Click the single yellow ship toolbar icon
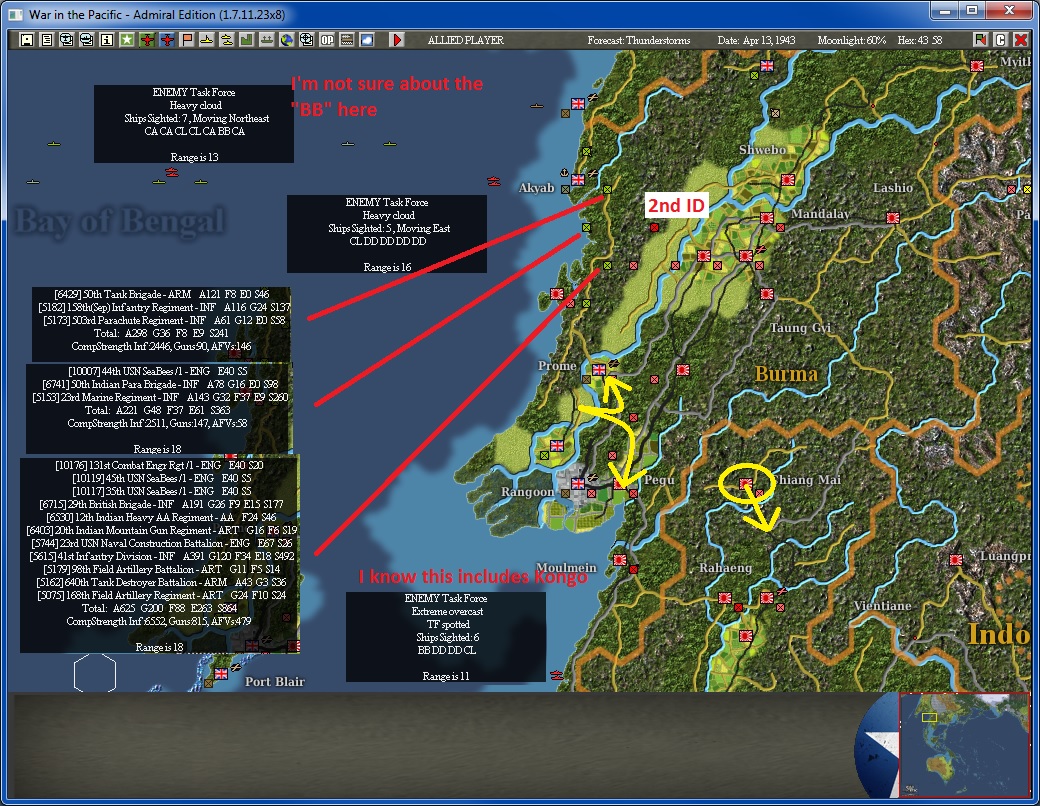 (206, 40)
